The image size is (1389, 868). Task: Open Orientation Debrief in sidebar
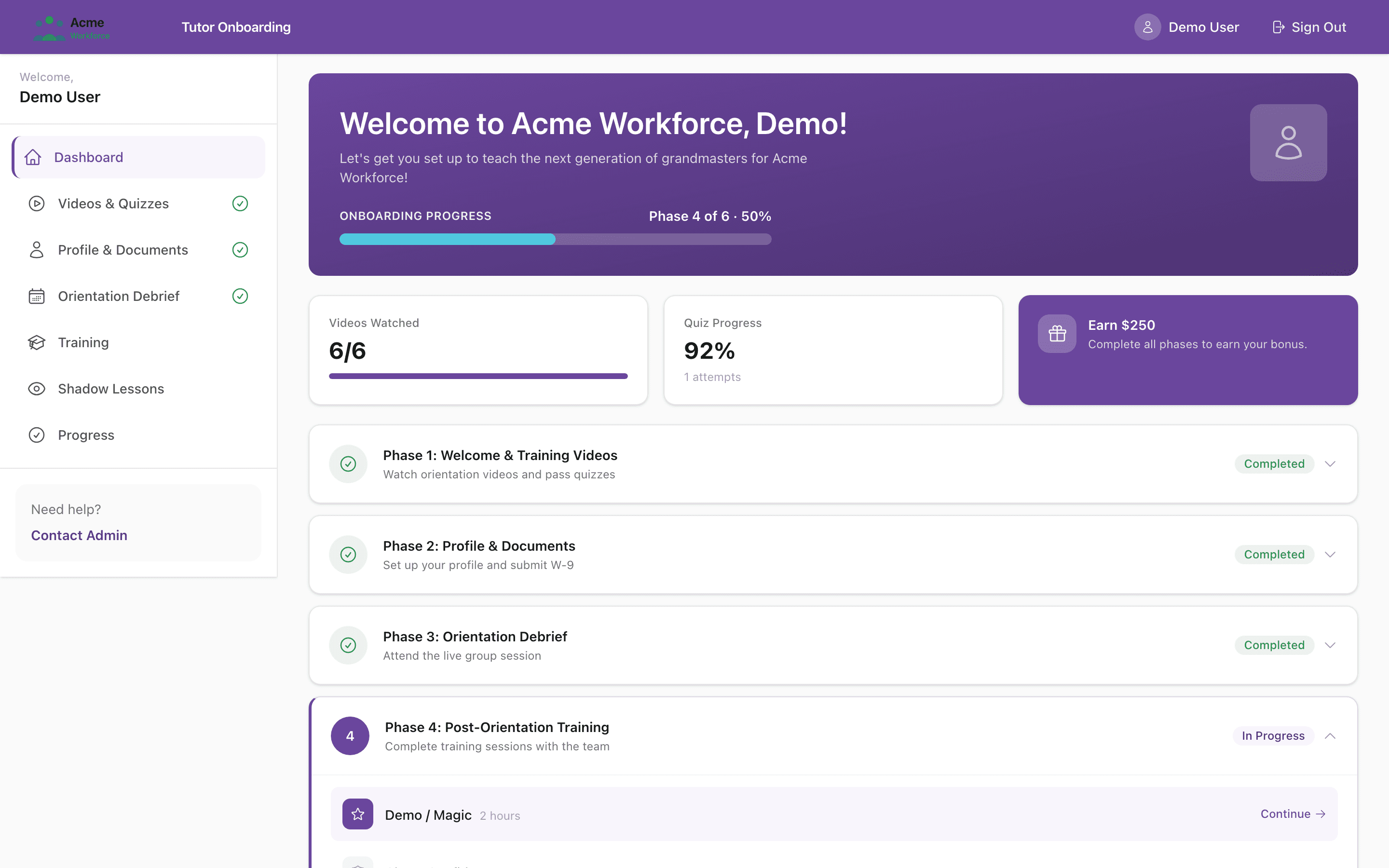pos(138,296)
